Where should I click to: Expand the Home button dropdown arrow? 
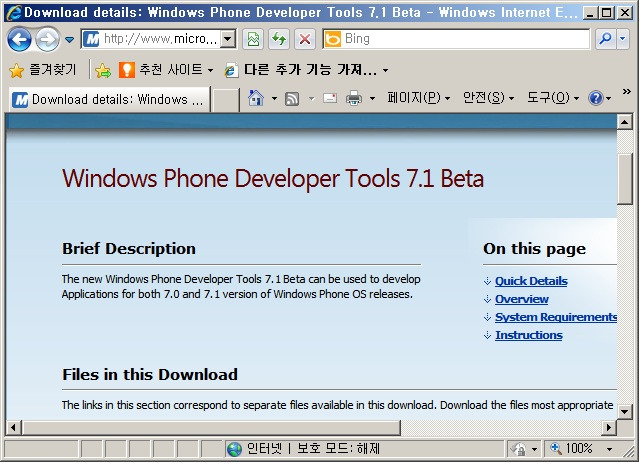point(274,98)
